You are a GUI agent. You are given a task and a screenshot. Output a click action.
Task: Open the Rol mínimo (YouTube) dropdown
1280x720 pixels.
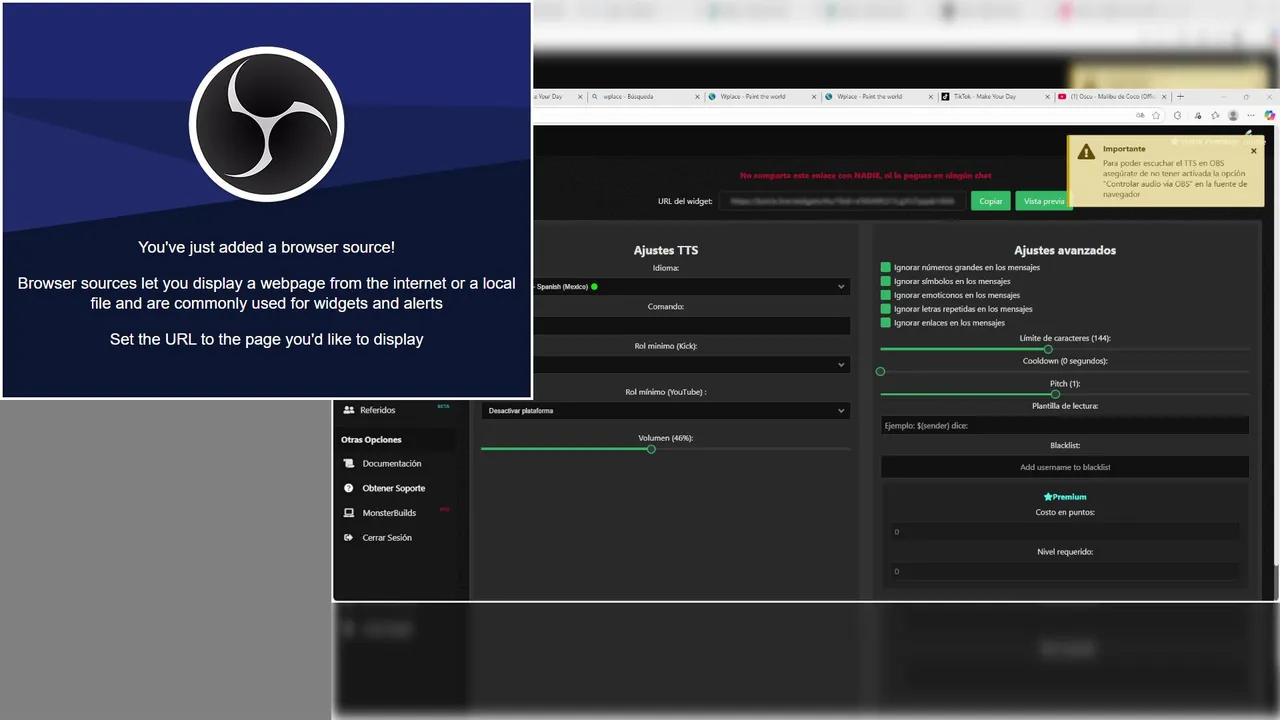tap(665, 411)
